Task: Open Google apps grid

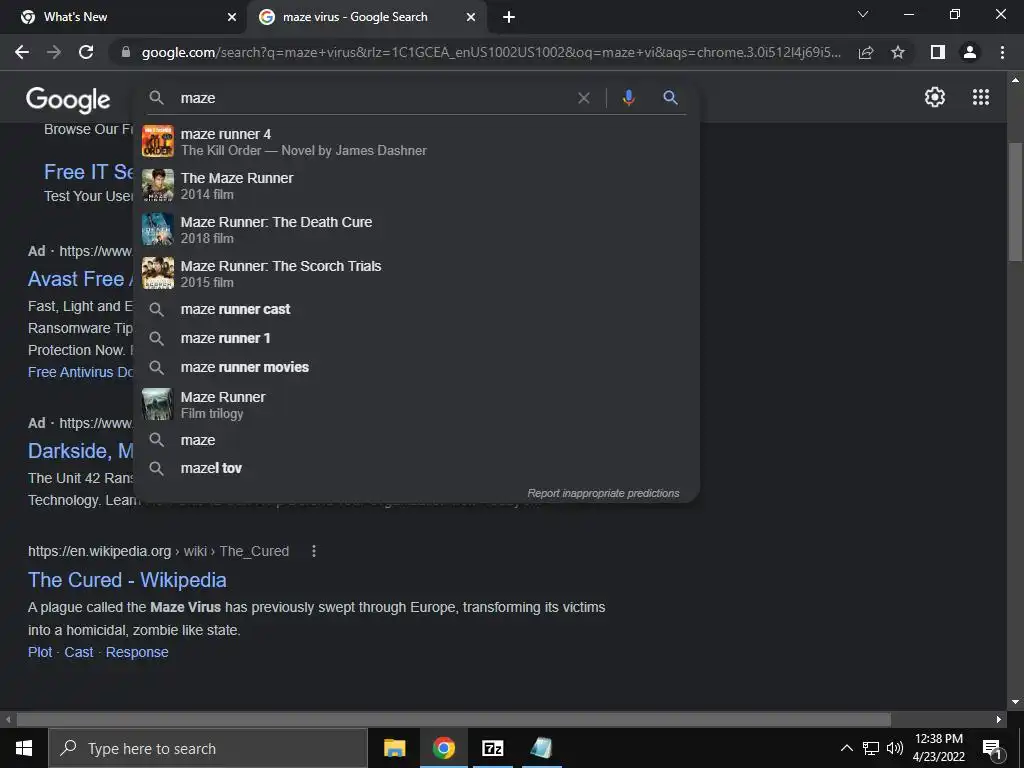Action: click(981, 97)
